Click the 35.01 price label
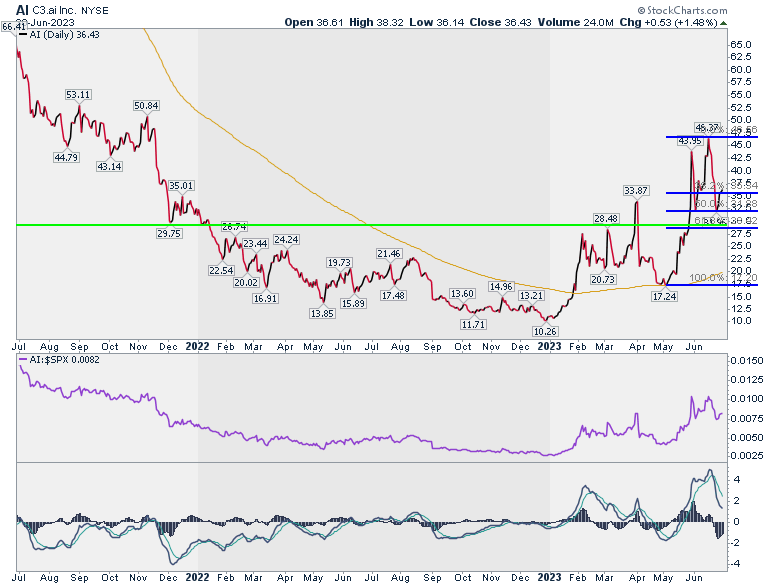This screenshot has height=586, width=780. [x=181, y=186]
